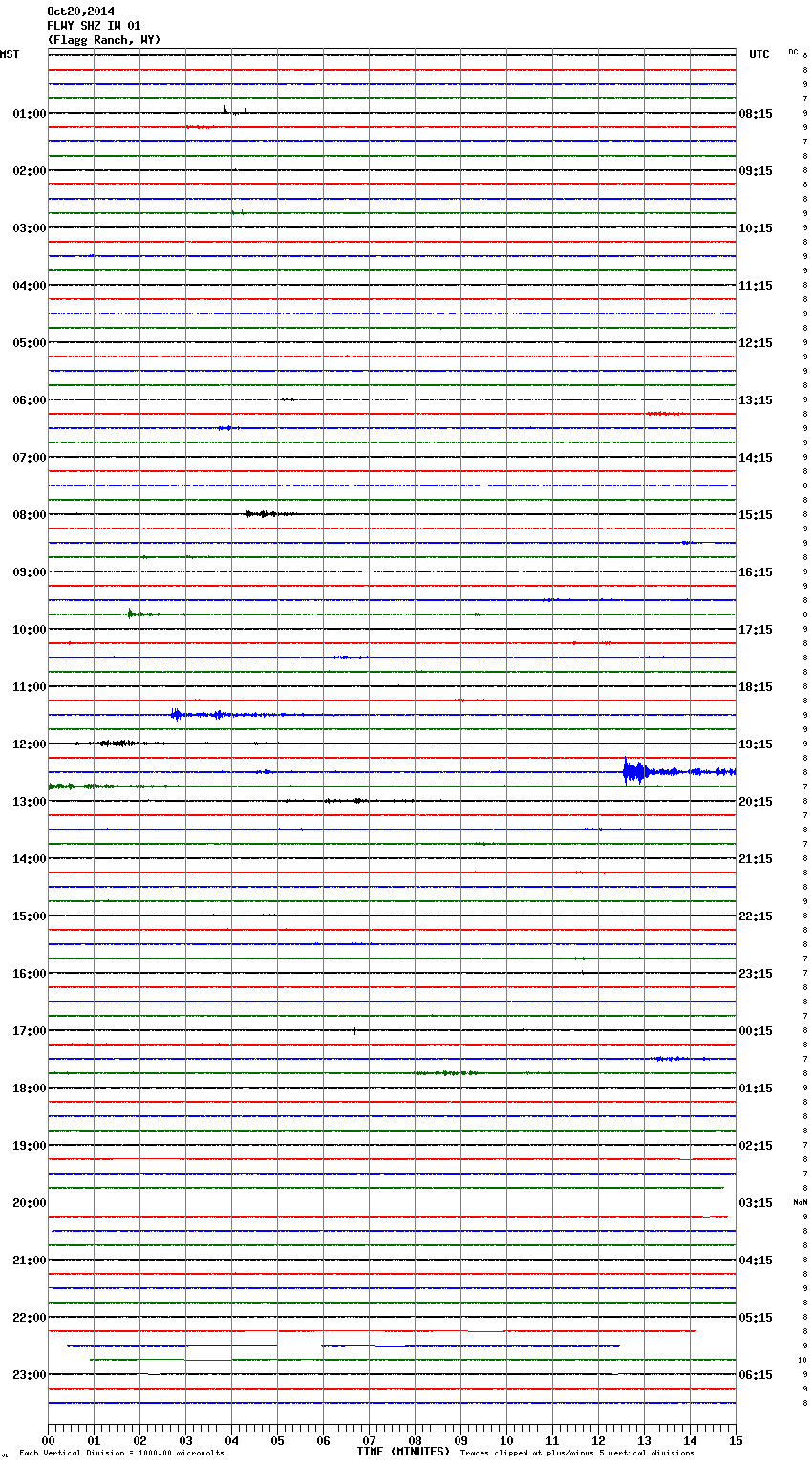Click the vertical division microvolts scale note
This screenshot has width=812, height=1466.
(x=121, y=1454)
